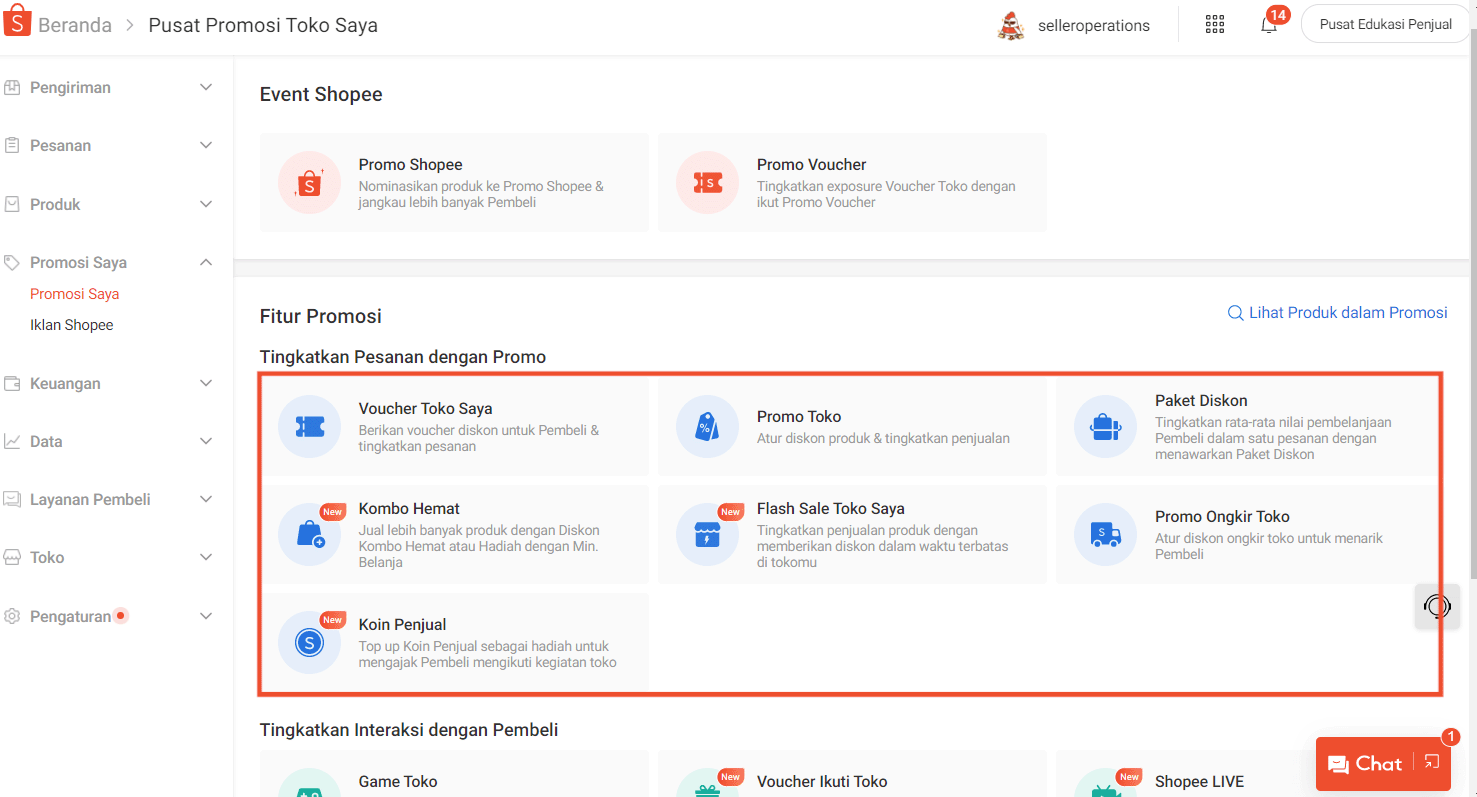Click the Promo Toko percent tag icon
Image resolution: width=1477 pixels, height=797 pixels.
click(x=707, y=427)
